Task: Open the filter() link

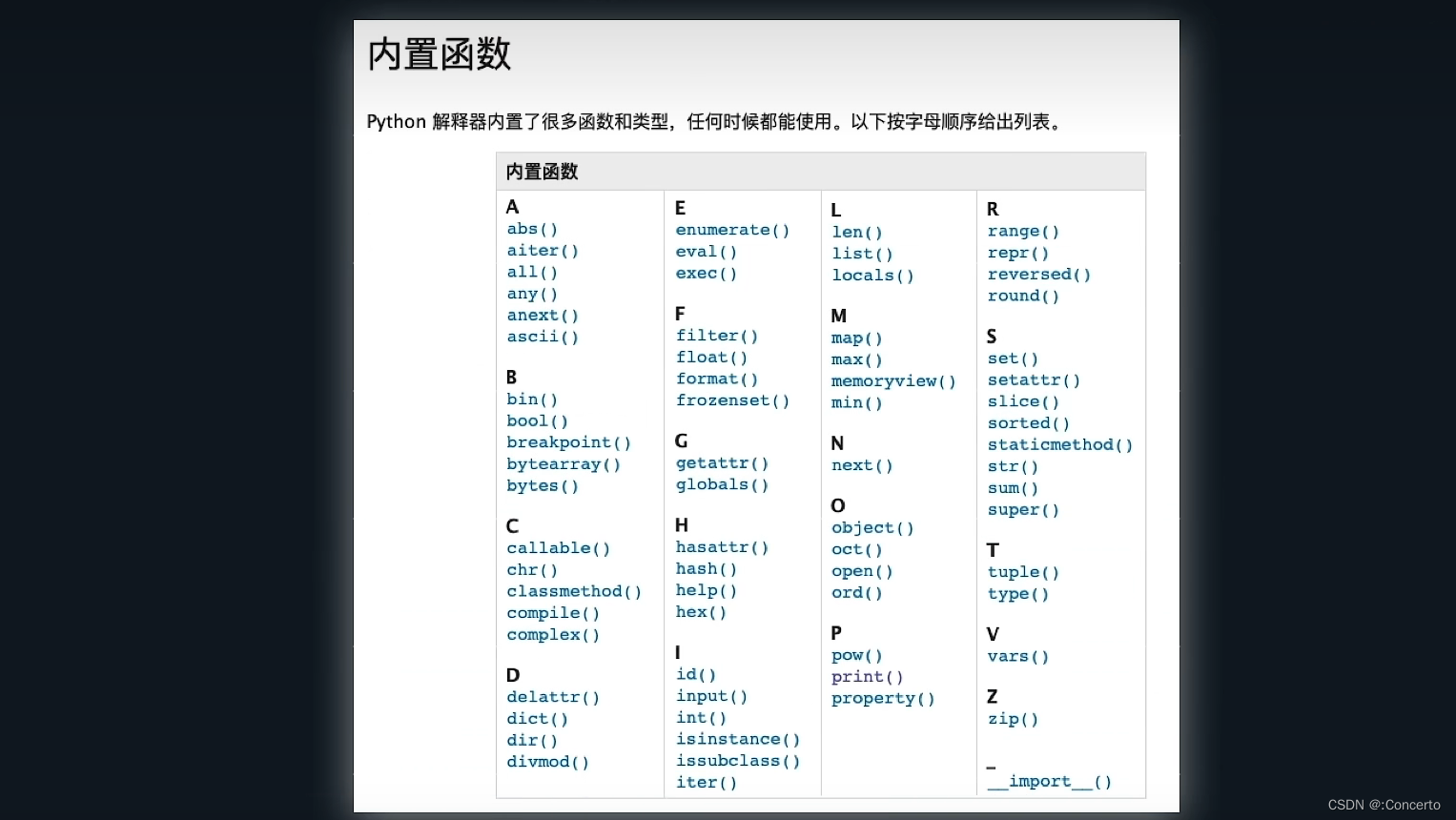Action: click(717, 336)
